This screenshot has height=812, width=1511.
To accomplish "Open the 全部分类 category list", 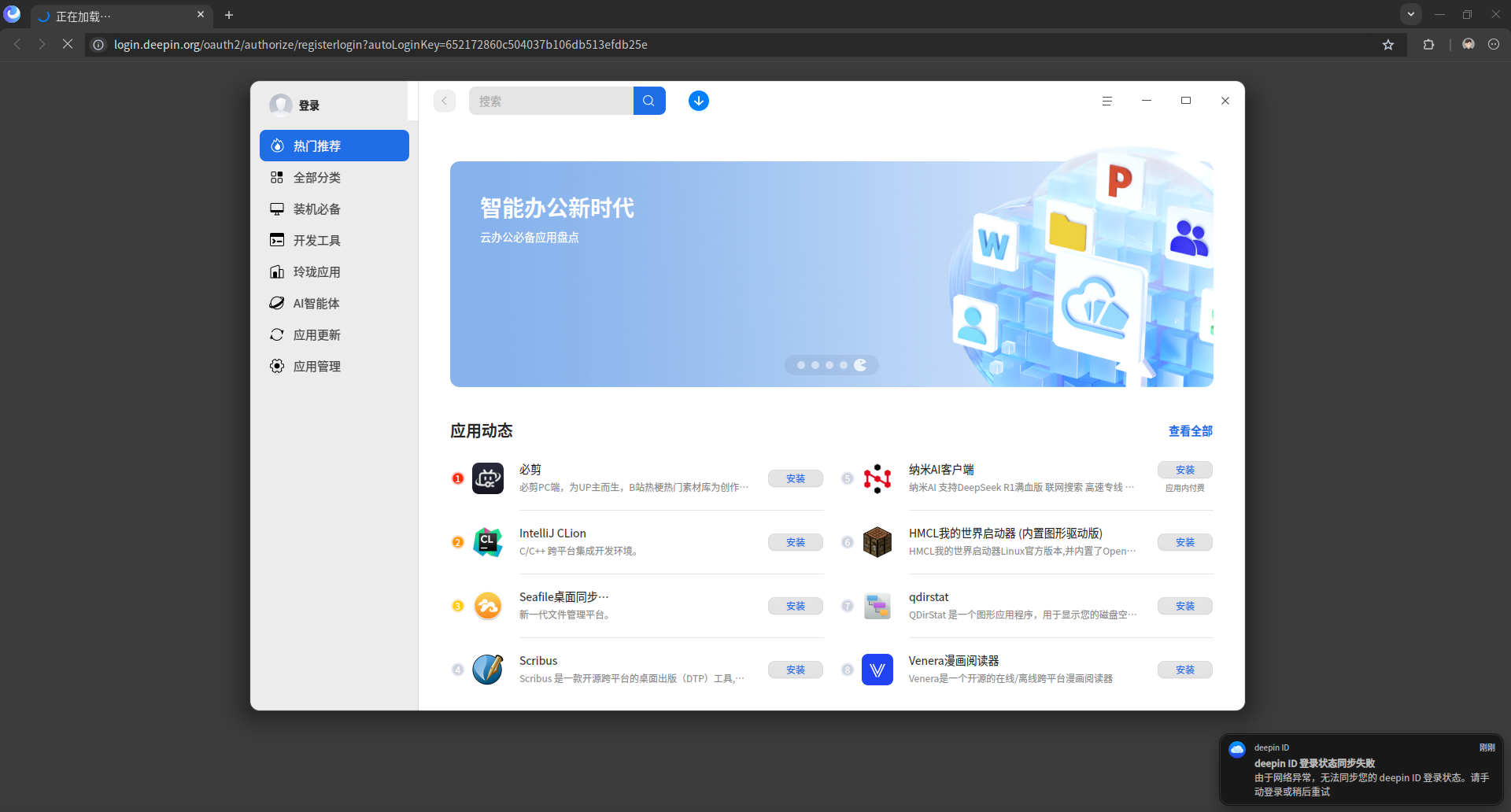I will tap(334, 177).
